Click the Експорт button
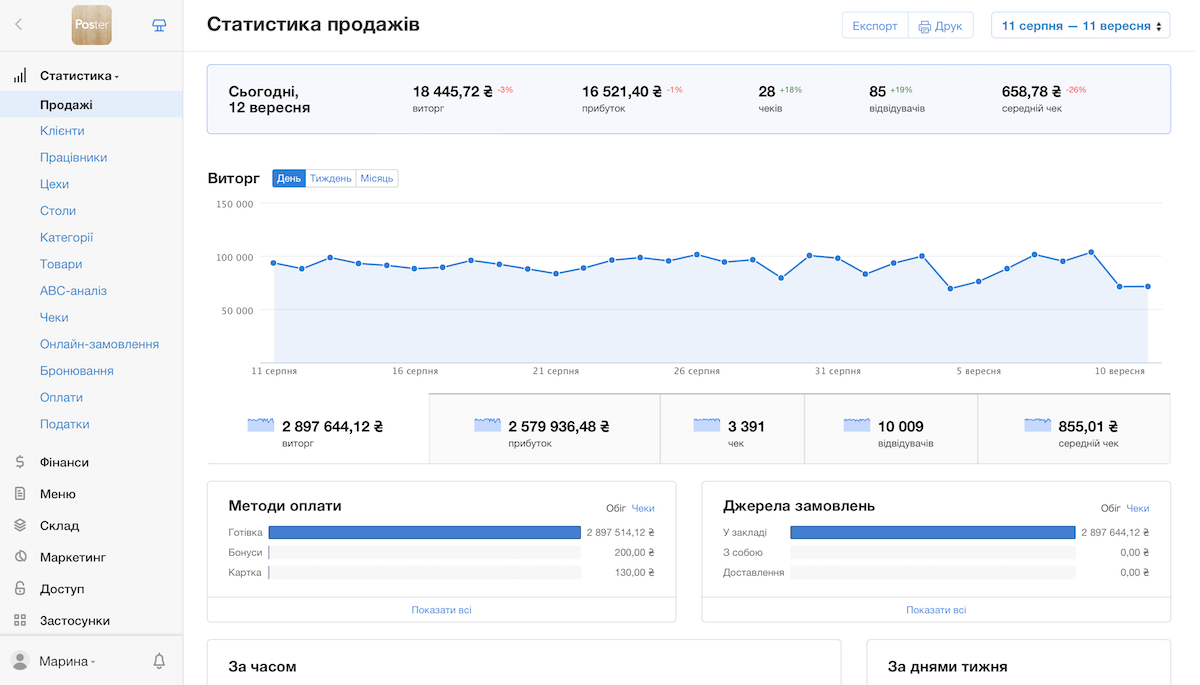Viewport: 1200px width, 685px height. [x=875, y=26]
